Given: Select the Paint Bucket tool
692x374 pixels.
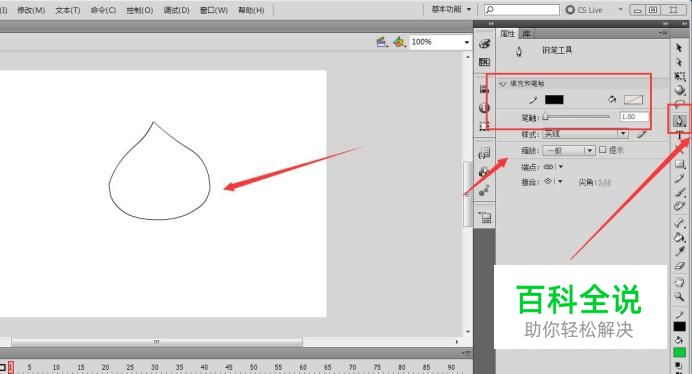Looking at the screenshot, I should click(x=680, y=237).
